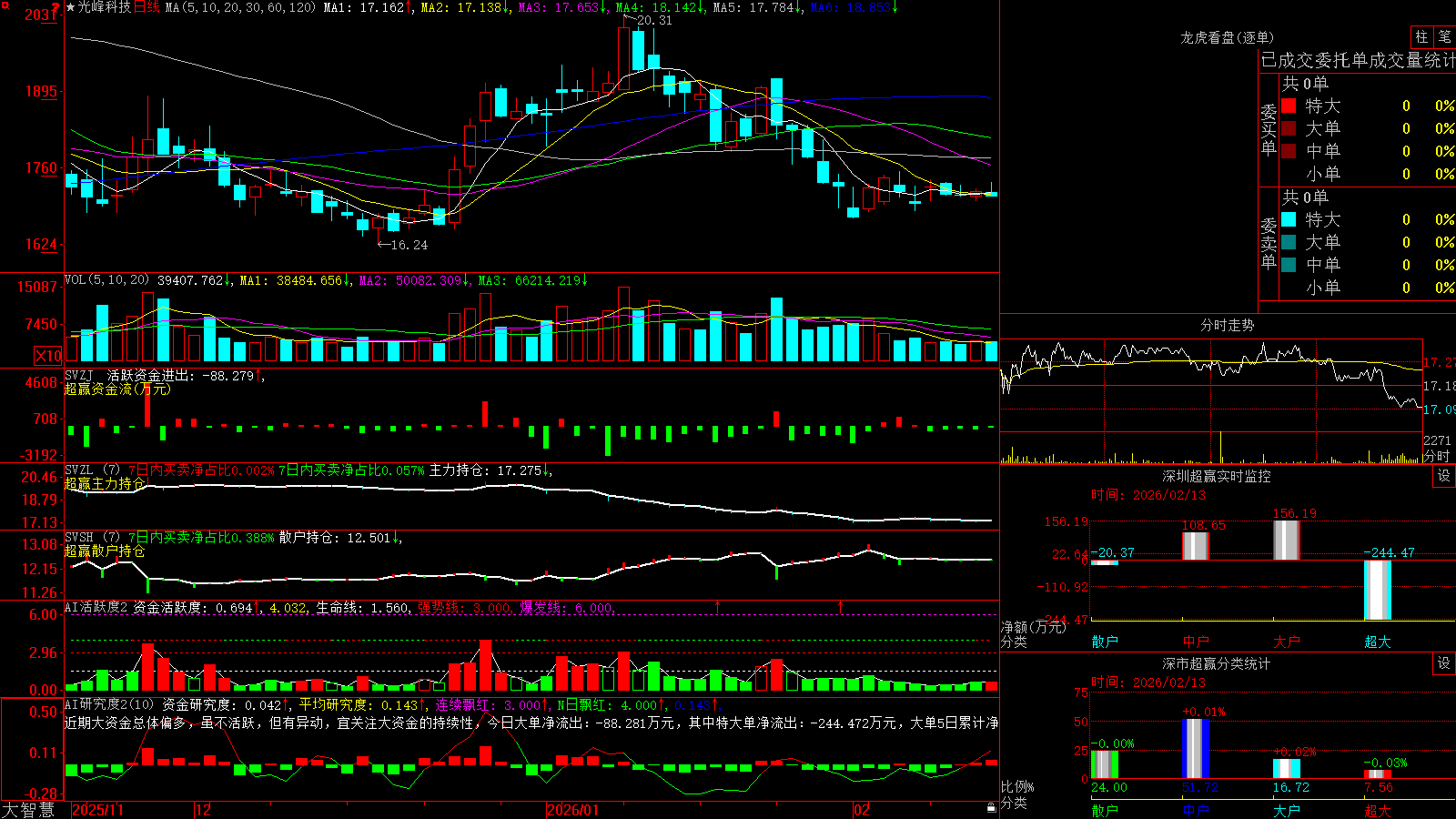The image size is (1456, 819).
Task: Click the SVZL (7) indicator label
Action: (x=92, y=470)
